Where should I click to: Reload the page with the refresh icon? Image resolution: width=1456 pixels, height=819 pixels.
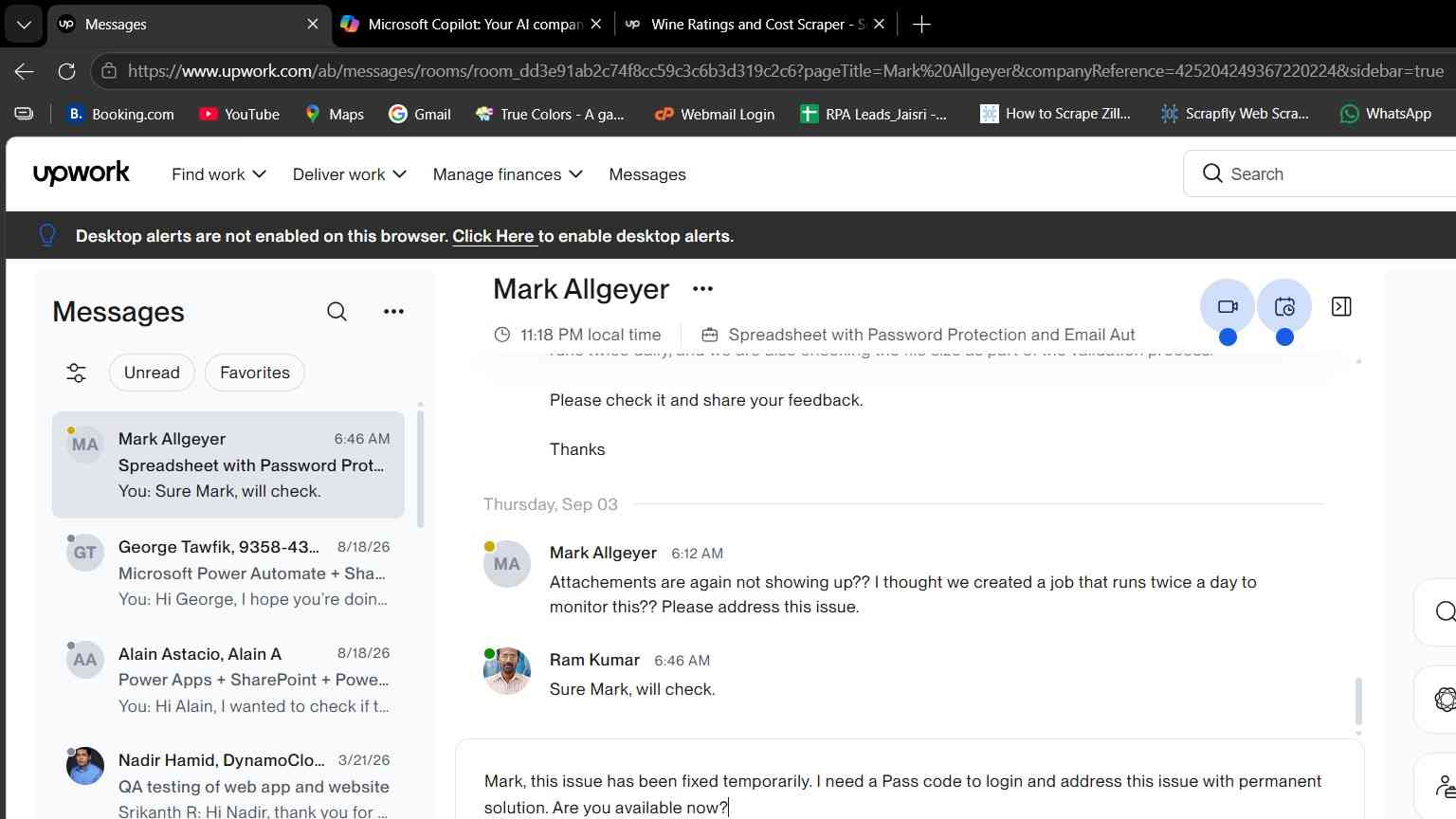(x=66, y=71)
